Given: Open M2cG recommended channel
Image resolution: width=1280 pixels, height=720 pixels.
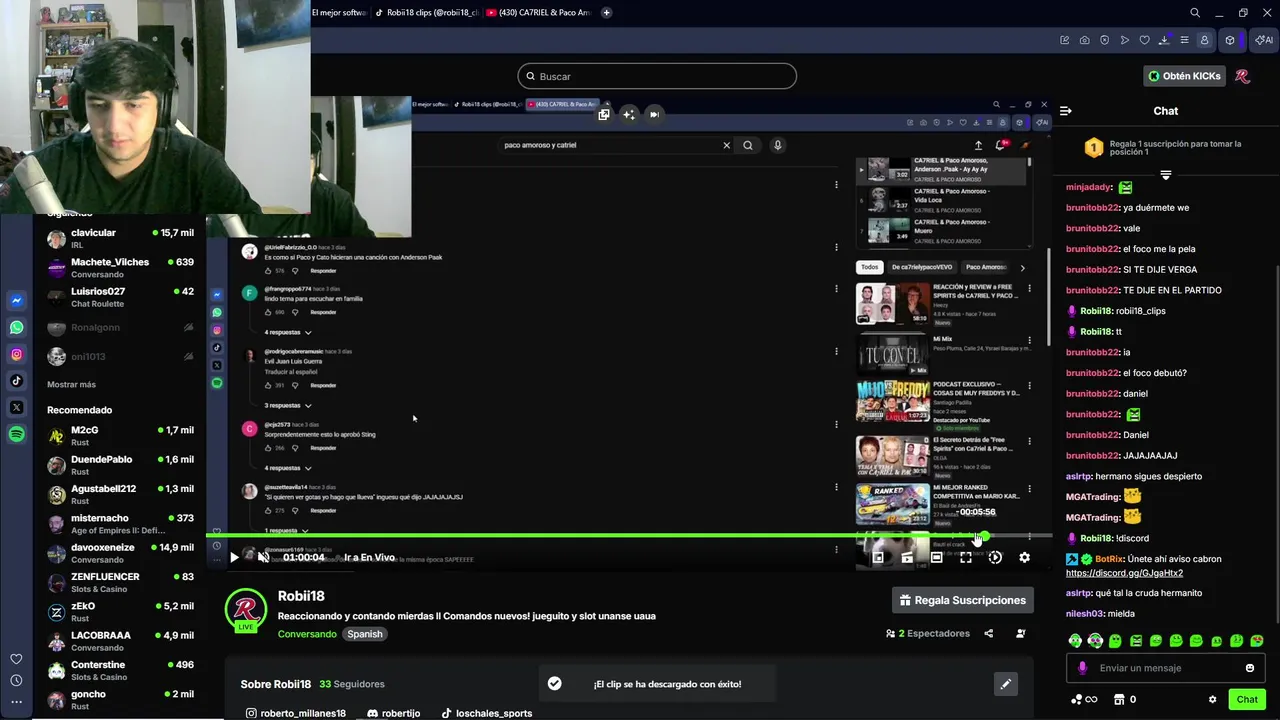Looking at the screenshot, I should point(120,436).
